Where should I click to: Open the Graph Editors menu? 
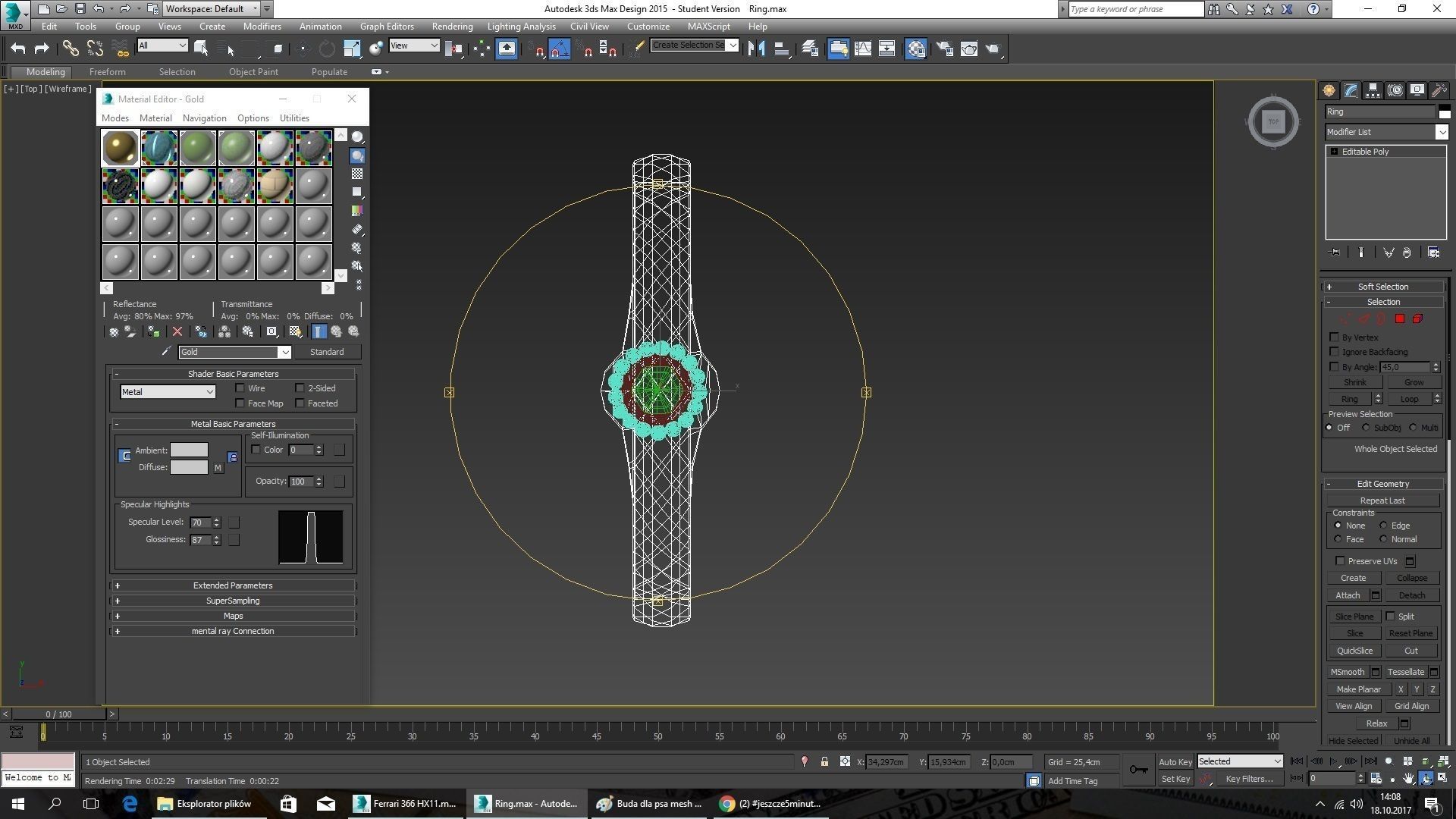[387, 26]
